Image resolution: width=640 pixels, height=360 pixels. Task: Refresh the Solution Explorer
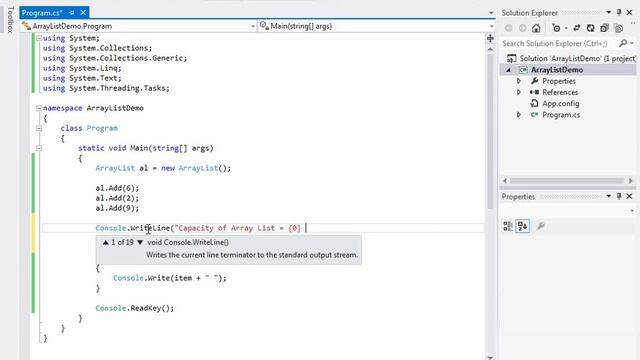[x=591, y=28]
